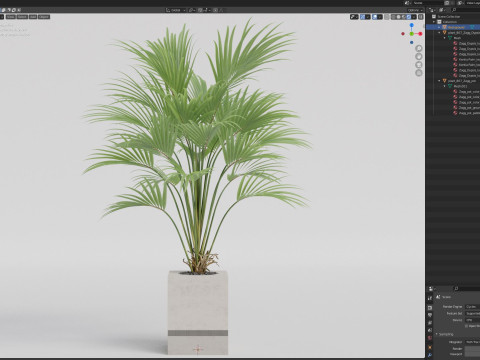Viewport: 480px width, 360px height.
Task: Open the Scene properties tab
Action: pyautogui.click(x=430, y=331)
